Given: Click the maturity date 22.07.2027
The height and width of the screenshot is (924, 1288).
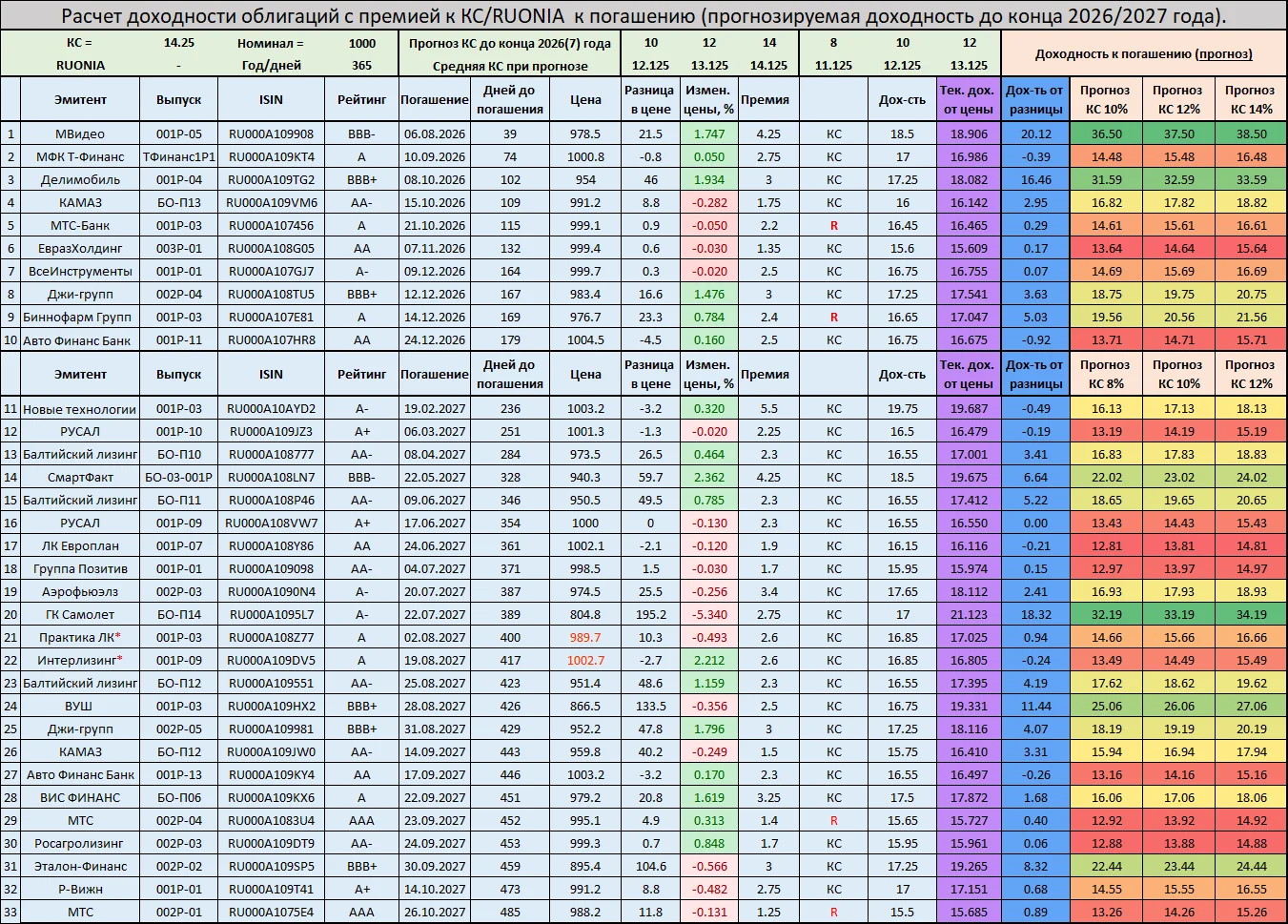Looking at the screenshot, I should click(x=435, y=615).
